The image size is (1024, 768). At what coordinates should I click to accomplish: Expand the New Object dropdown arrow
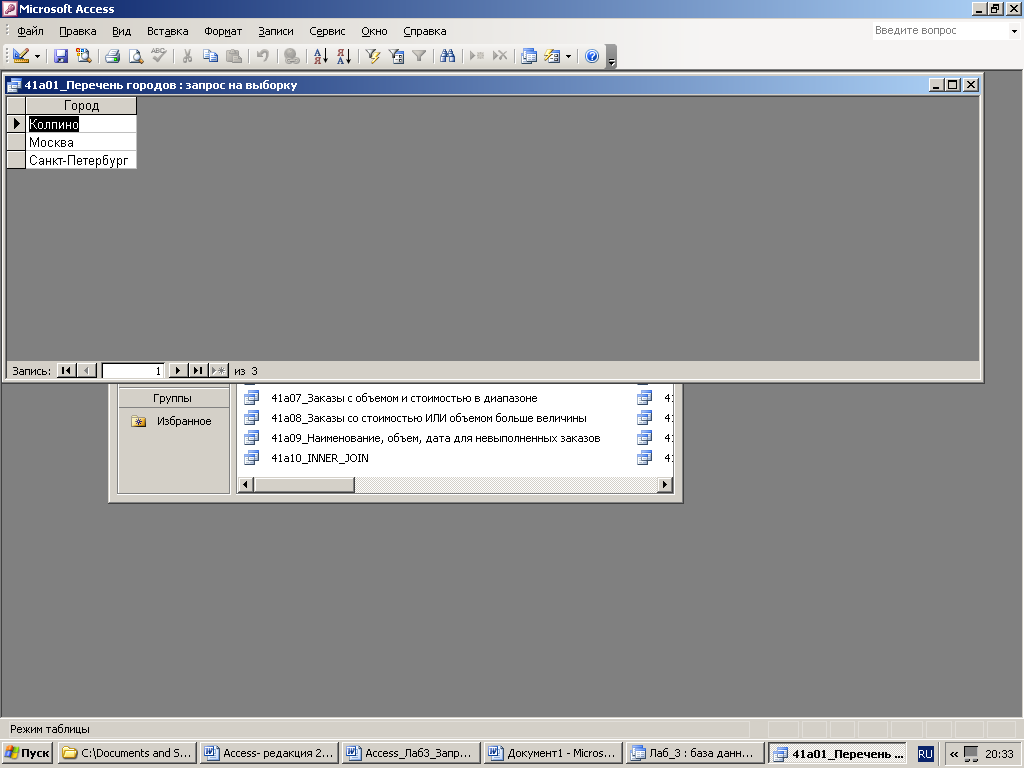pos(568,57)
